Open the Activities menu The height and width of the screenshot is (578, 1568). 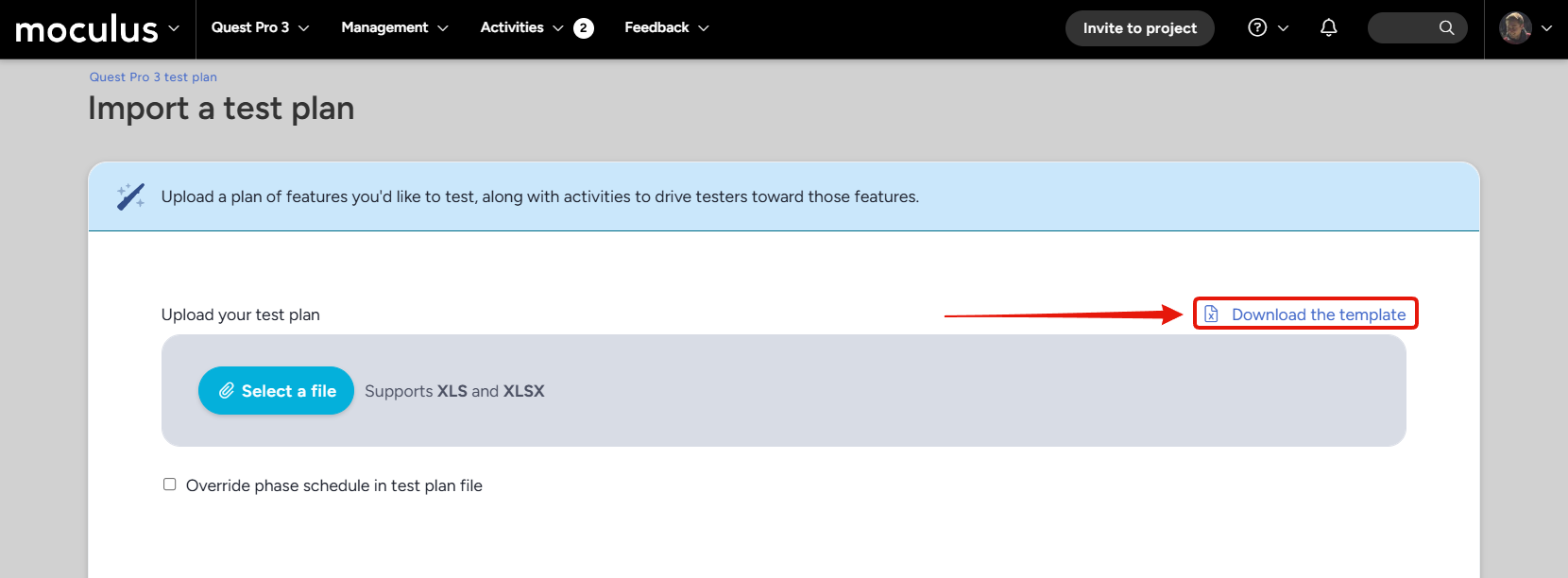coord(521,28)
